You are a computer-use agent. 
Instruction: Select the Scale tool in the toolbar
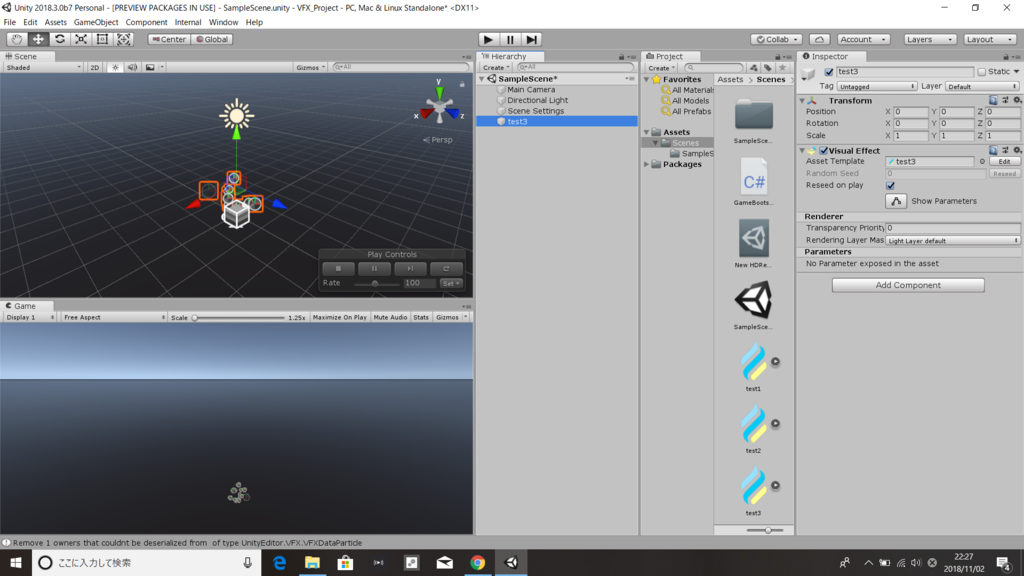tap(81, 39)
